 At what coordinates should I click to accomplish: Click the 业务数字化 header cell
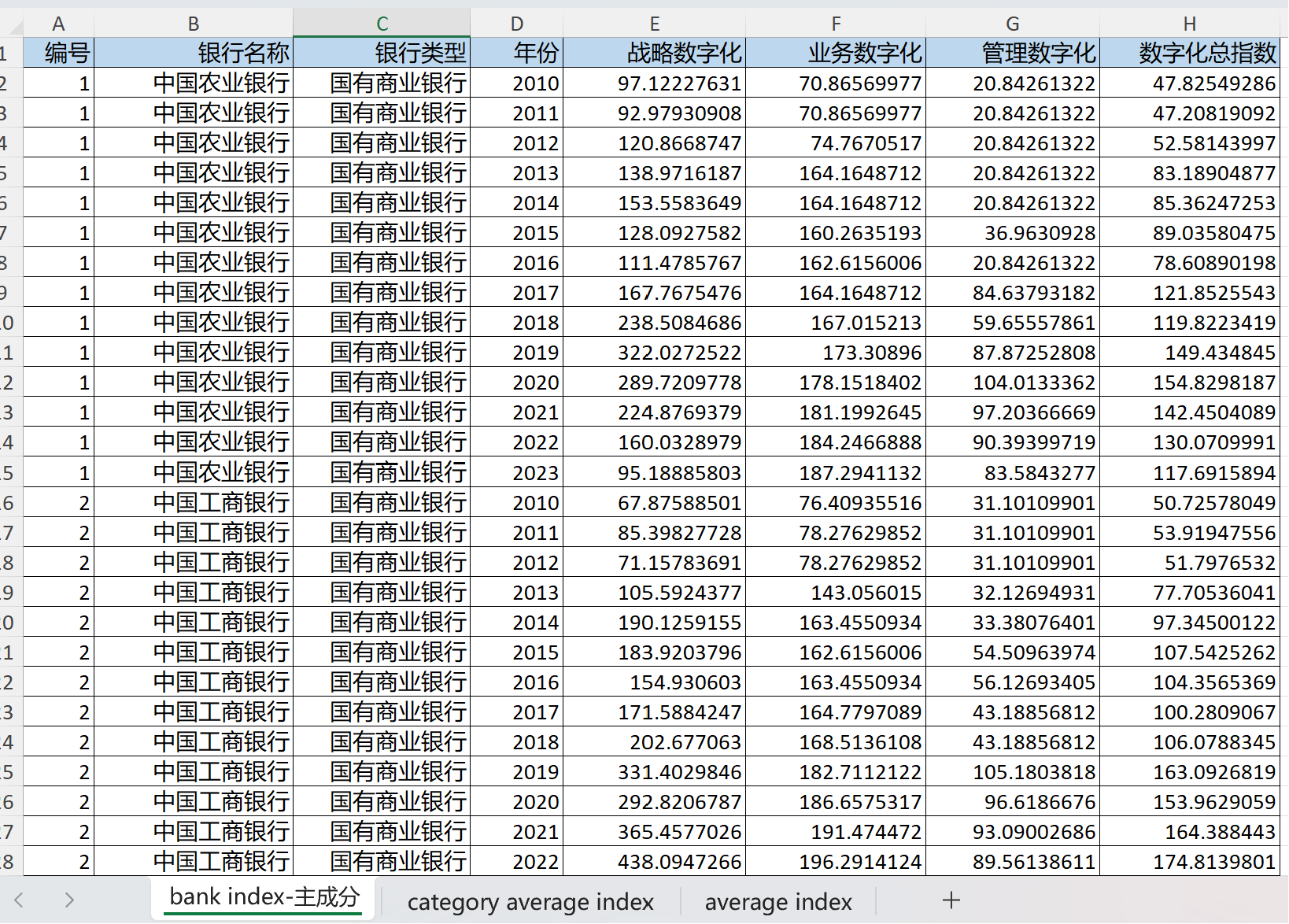click(x=836, y=53)
